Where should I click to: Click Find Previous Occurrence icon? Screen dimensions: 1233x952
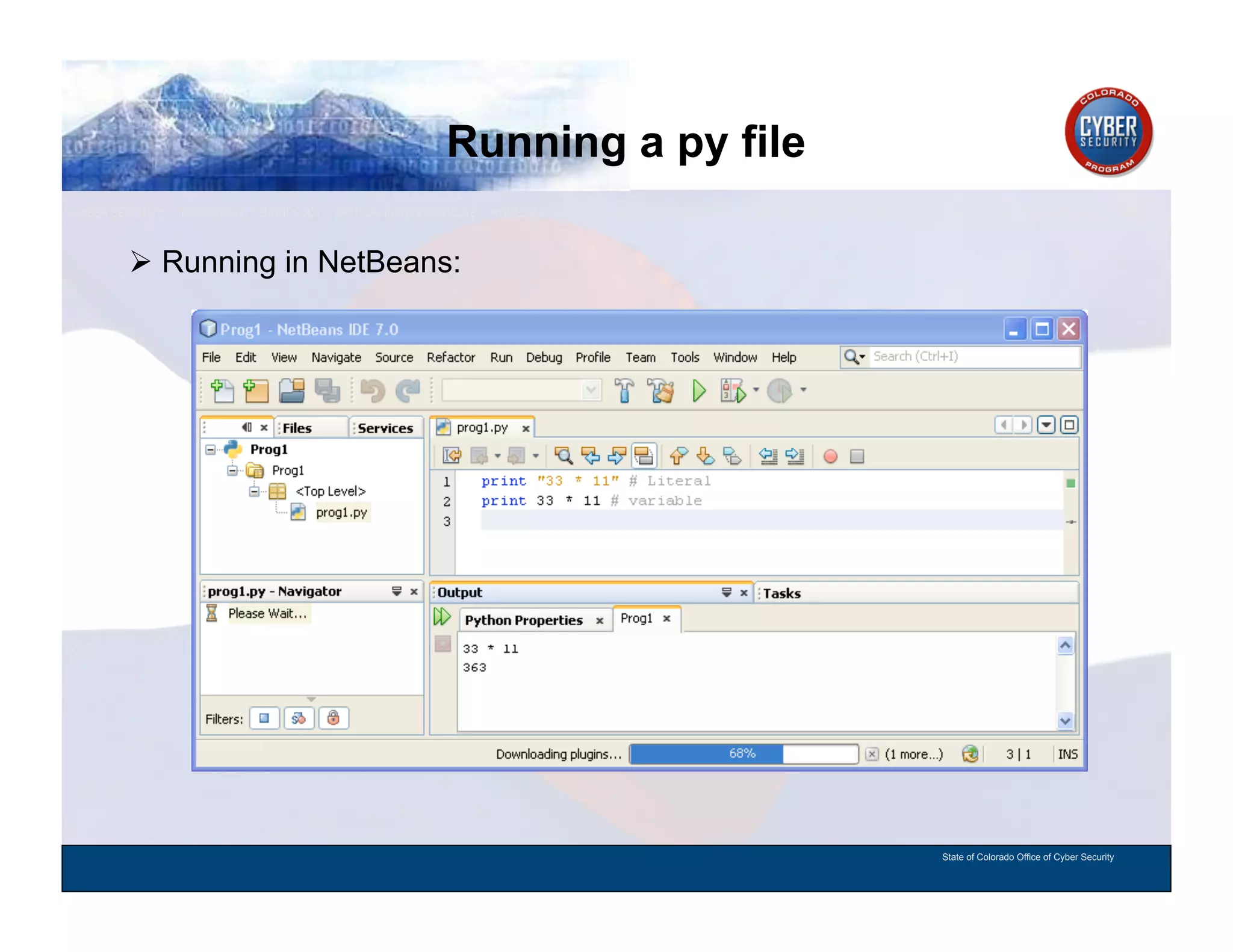coord(590,456)
